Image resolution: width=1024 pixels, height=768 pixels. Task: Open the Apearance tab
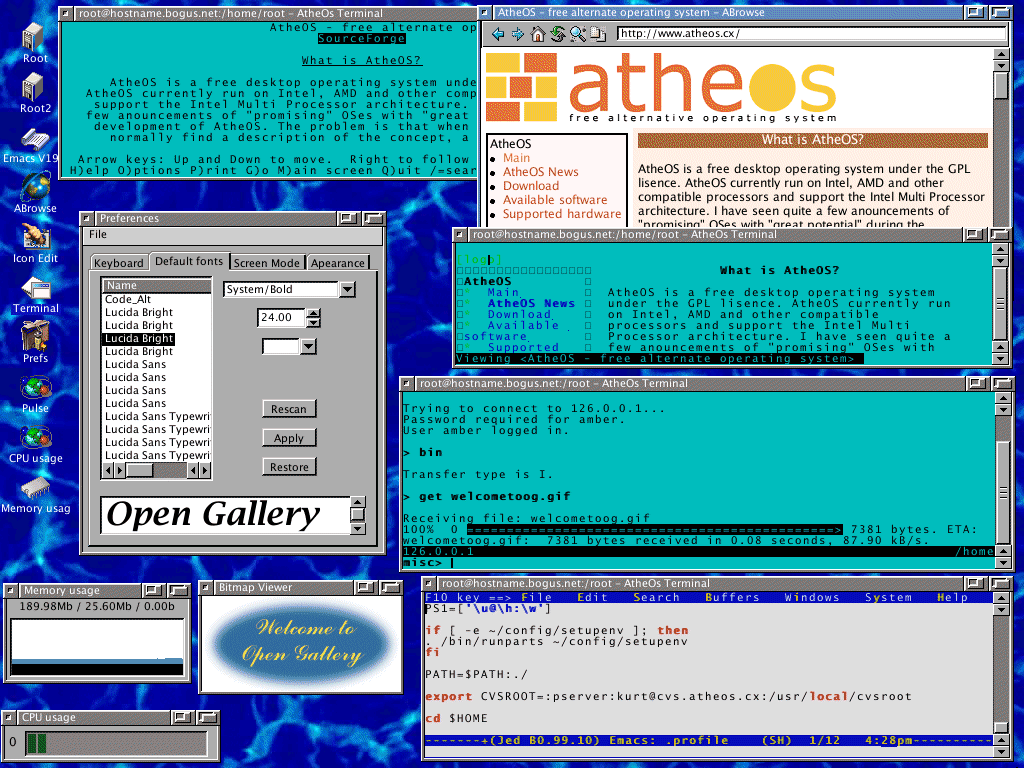pyautogui.click(x=338, y=263)
